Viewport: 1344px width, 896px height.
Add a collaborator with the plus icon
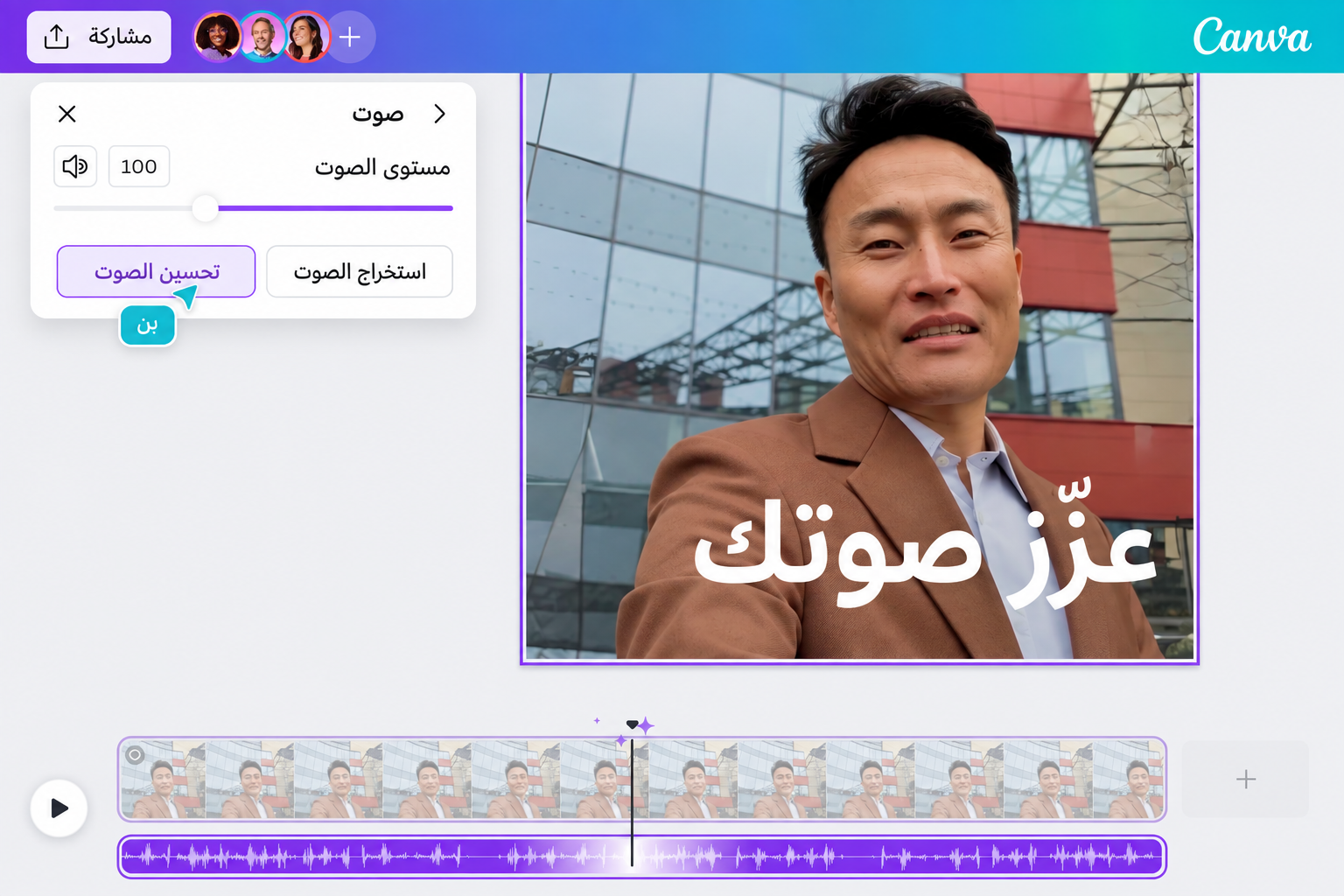350,37
